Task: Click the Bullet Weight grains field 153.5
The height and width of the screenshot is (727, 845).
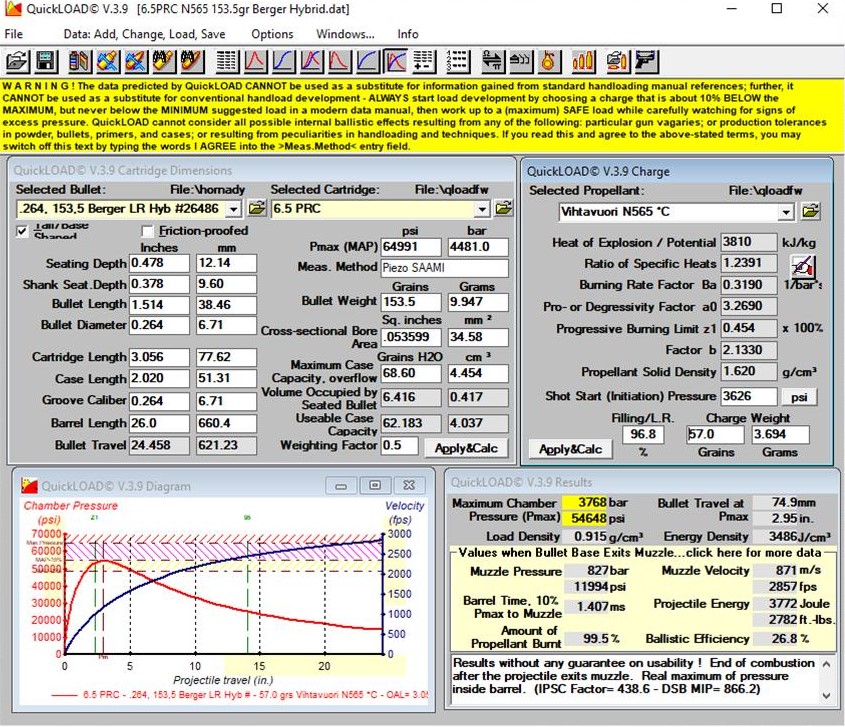Action: click(411, 302)
